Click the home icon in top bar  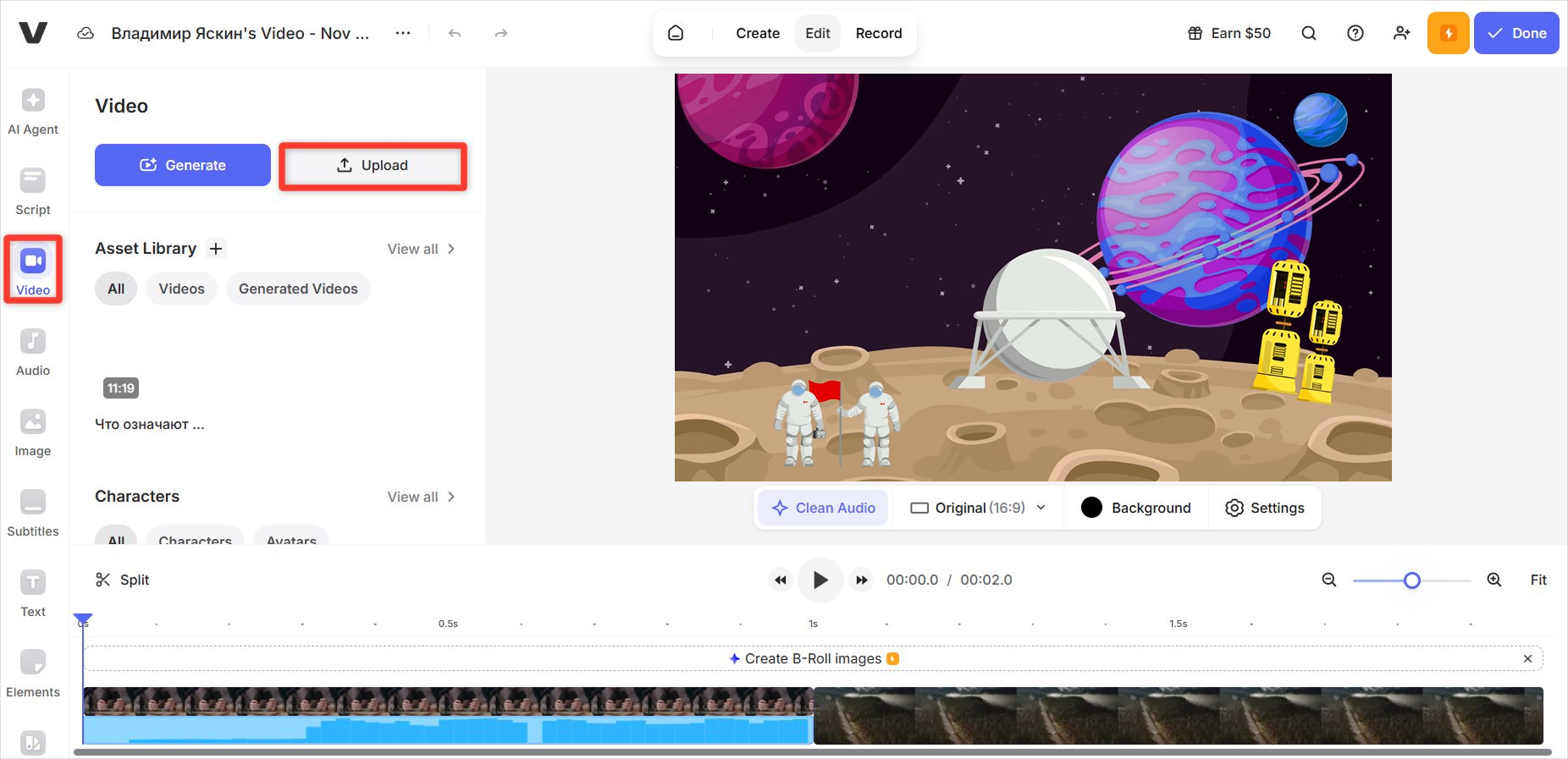(x=676, y=33)
